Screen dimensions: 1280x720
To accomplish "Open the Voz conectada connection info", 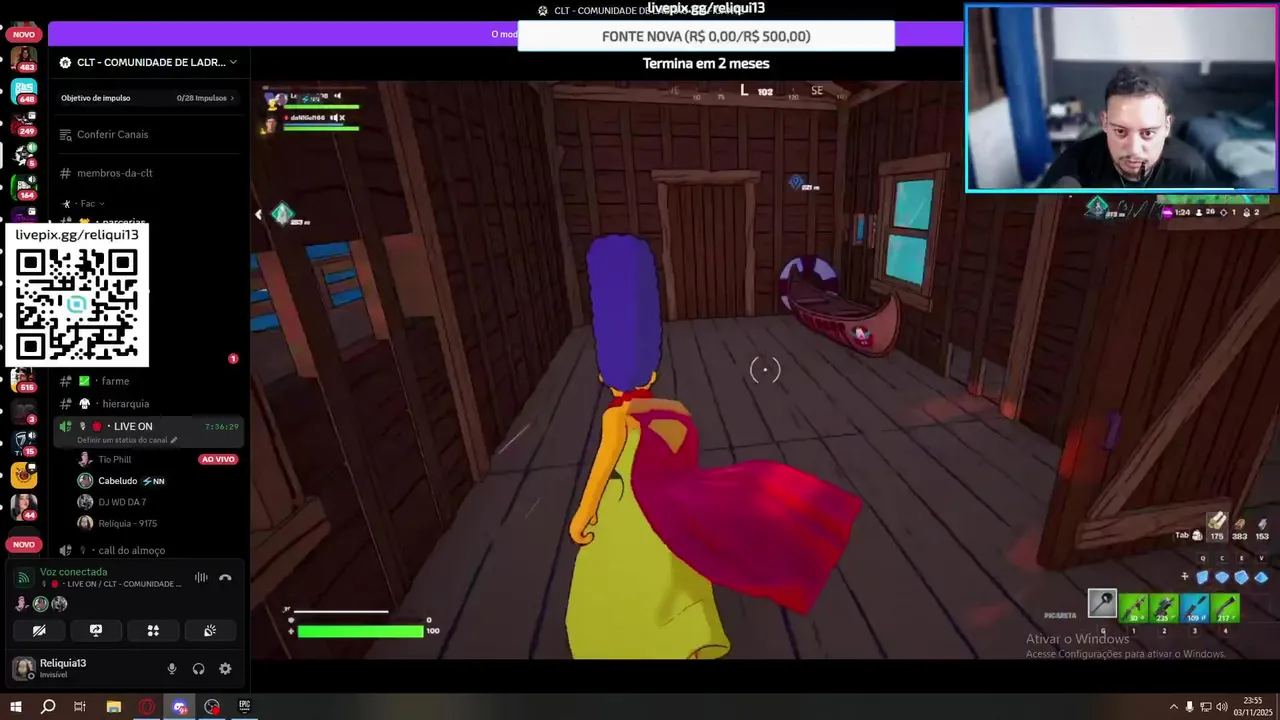I will pos(73,572).
